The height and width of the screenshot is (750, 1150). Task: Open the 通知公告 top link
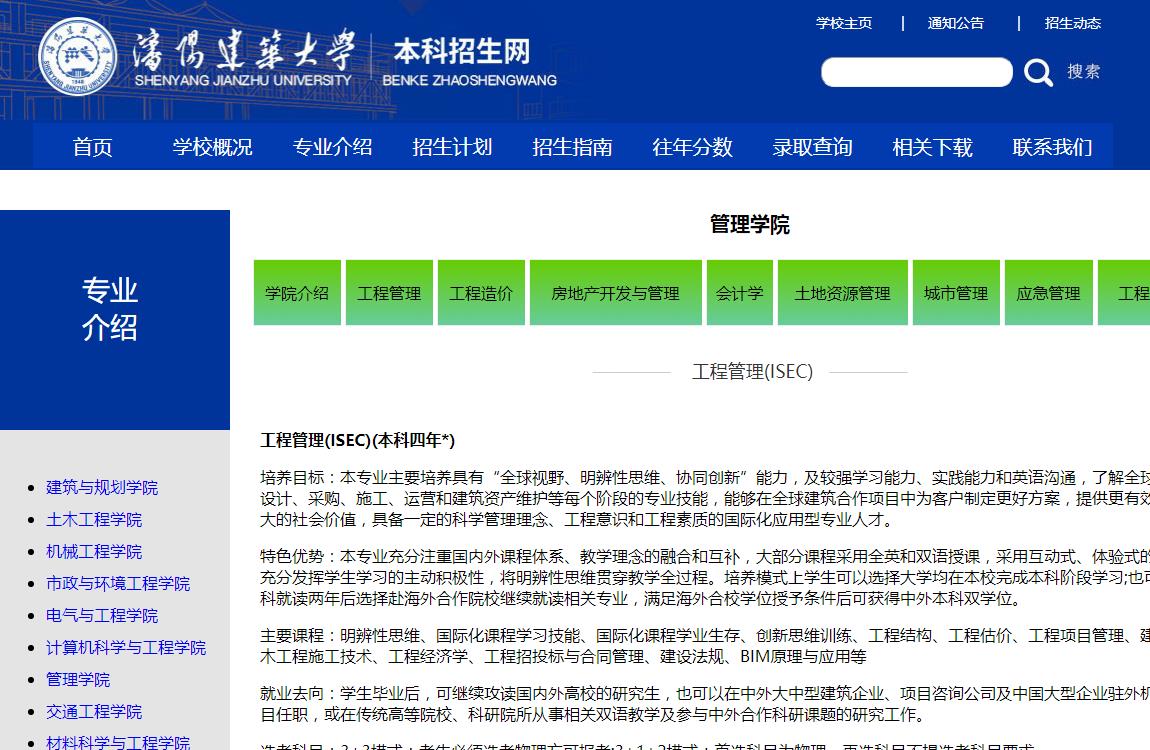click(956, 23)
